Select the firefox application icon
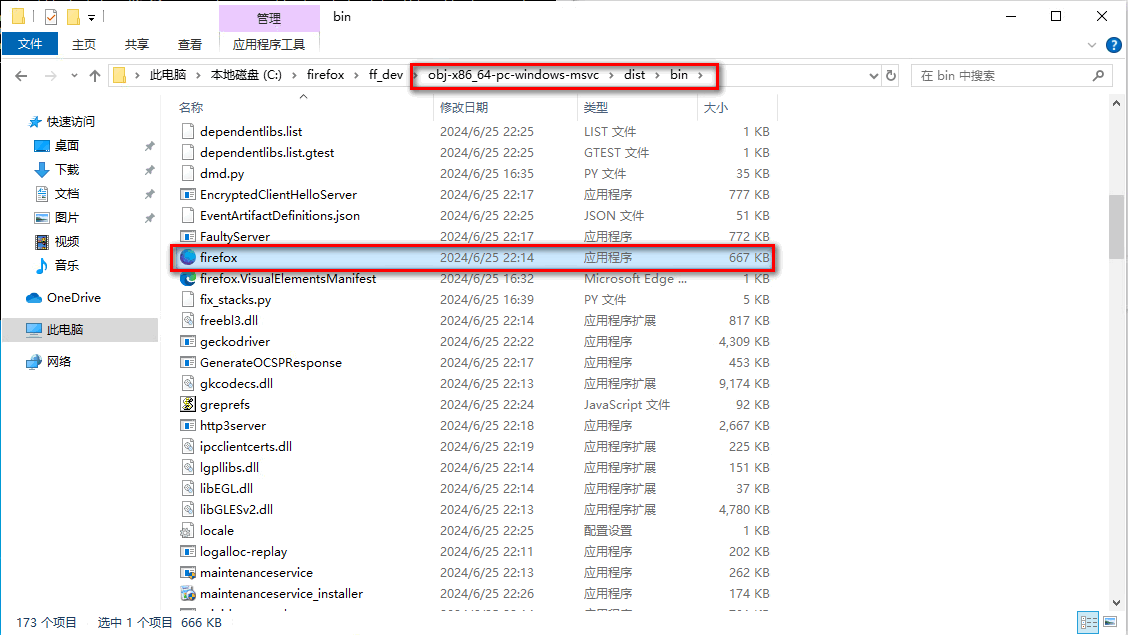Viewport: 1128px width, 635px height. [x=188, y=257]
